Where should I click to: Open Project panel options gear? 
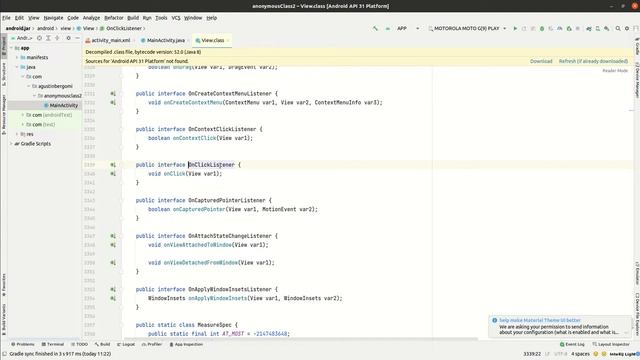(68, 38)
